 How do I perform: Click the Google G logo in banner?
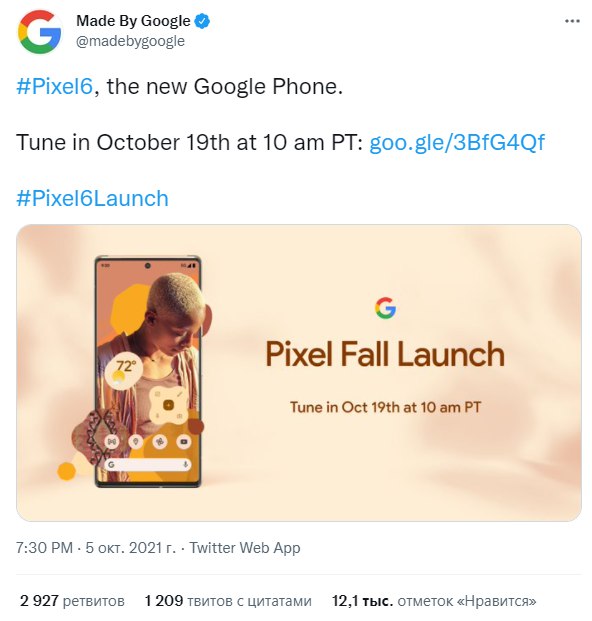[385, 308]
